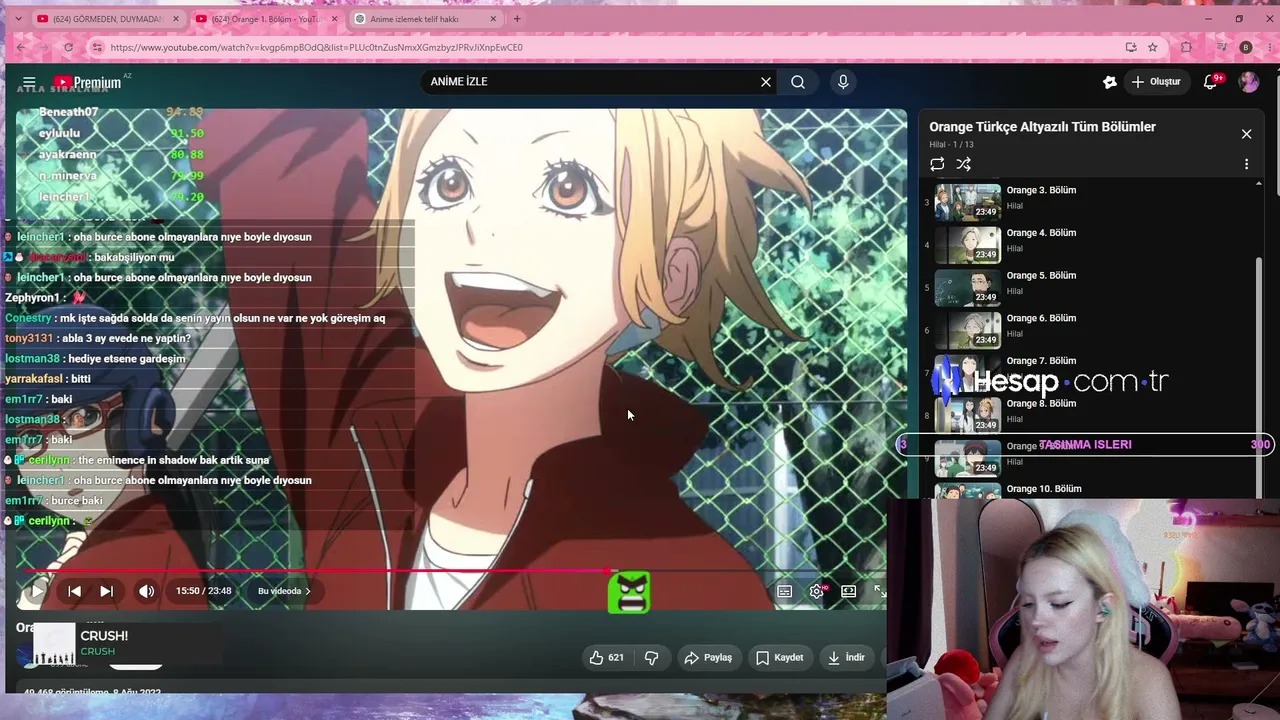Open a new browser tab
The height and width of the screenshot is (720, 1280).
pos(517,19)
